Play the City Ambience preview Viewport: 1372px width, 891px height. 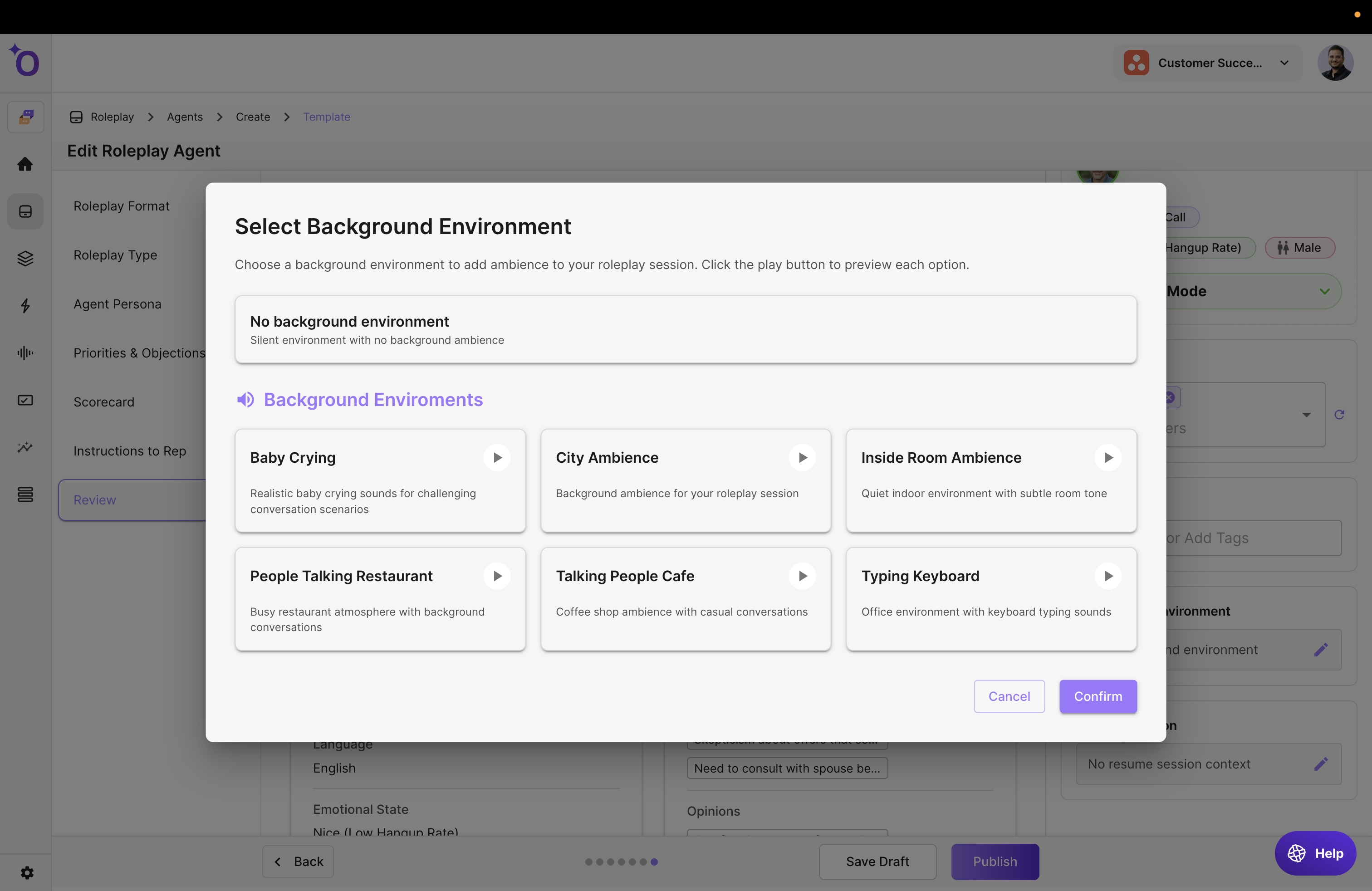[x=802, y=458]
